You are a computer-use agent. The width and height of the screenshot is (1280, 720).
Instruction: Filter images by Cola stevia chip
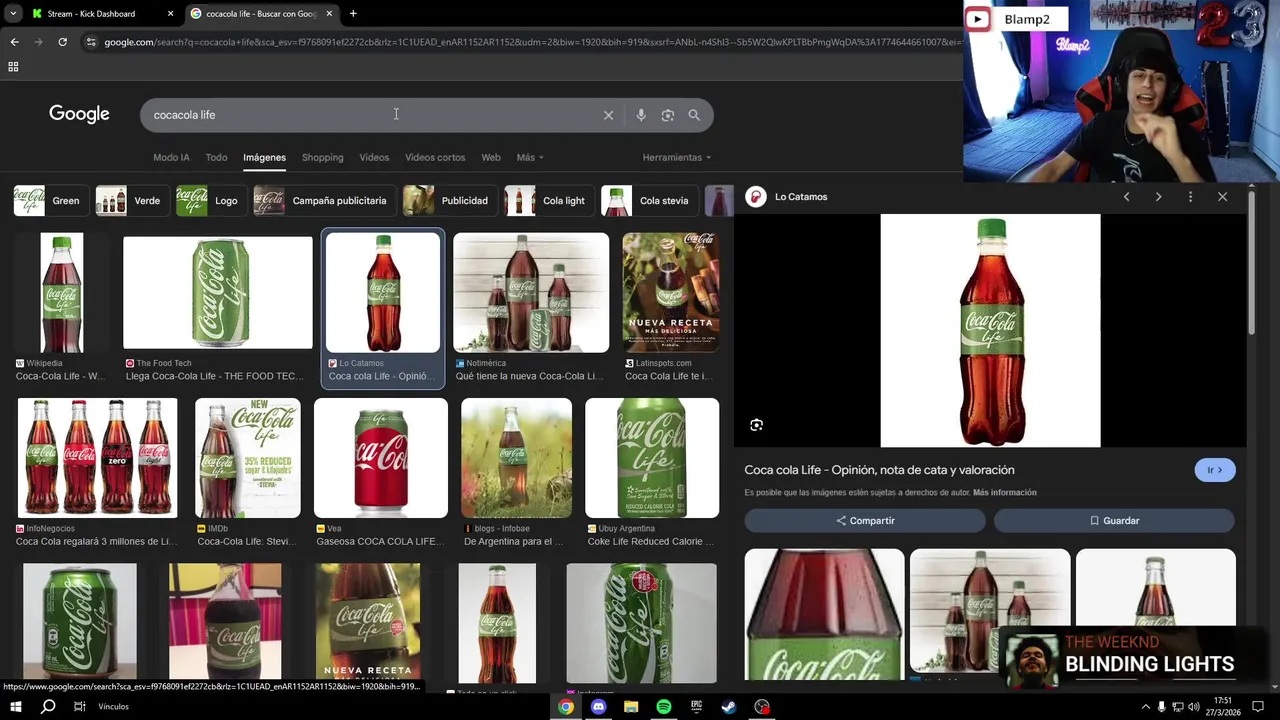point(648,201)
